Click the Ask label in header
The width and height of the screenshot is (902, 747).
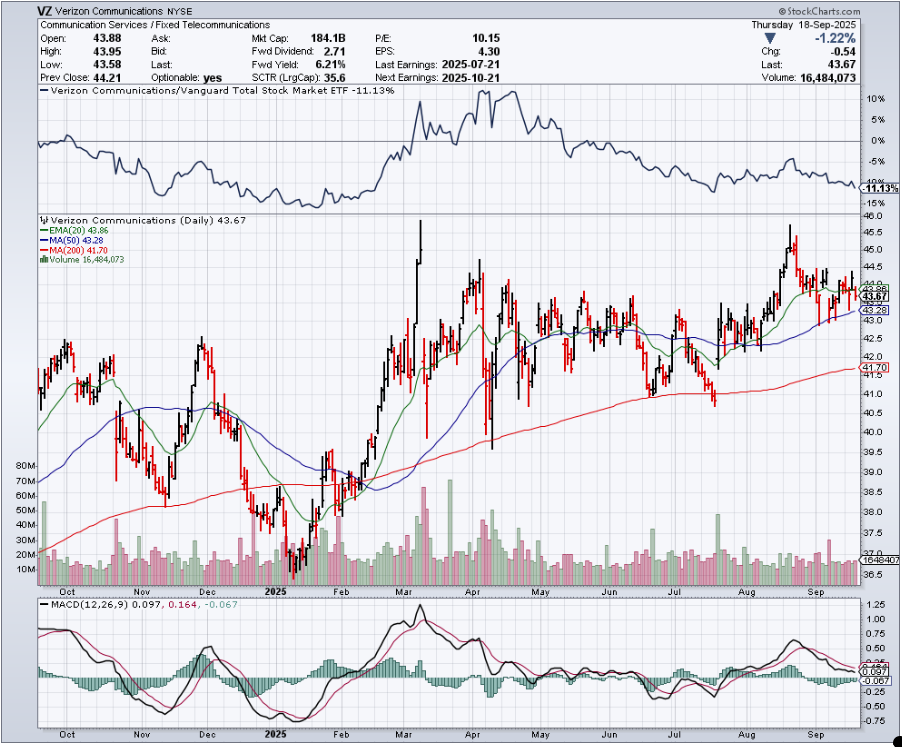(160, 39)
